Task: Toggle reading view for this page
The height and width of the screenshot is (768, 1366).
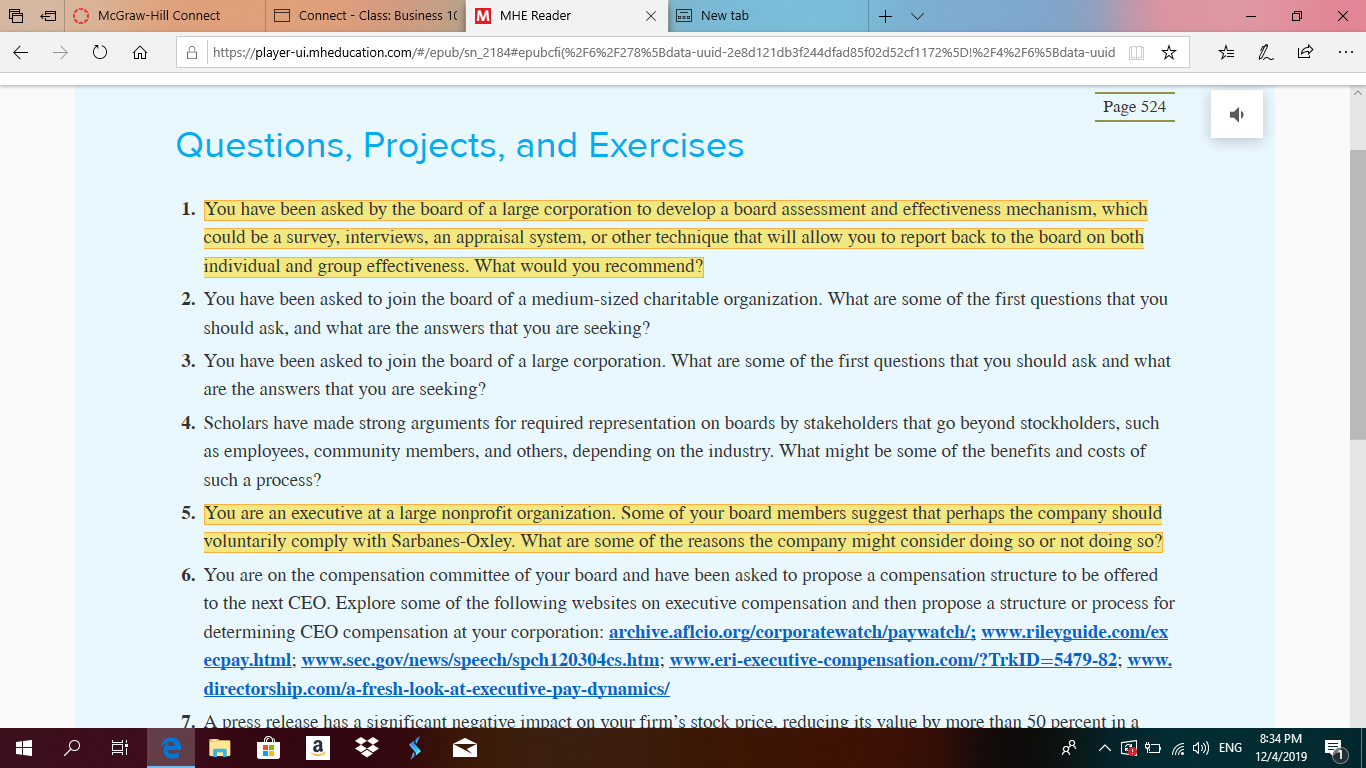Action: click(1136, 52)
